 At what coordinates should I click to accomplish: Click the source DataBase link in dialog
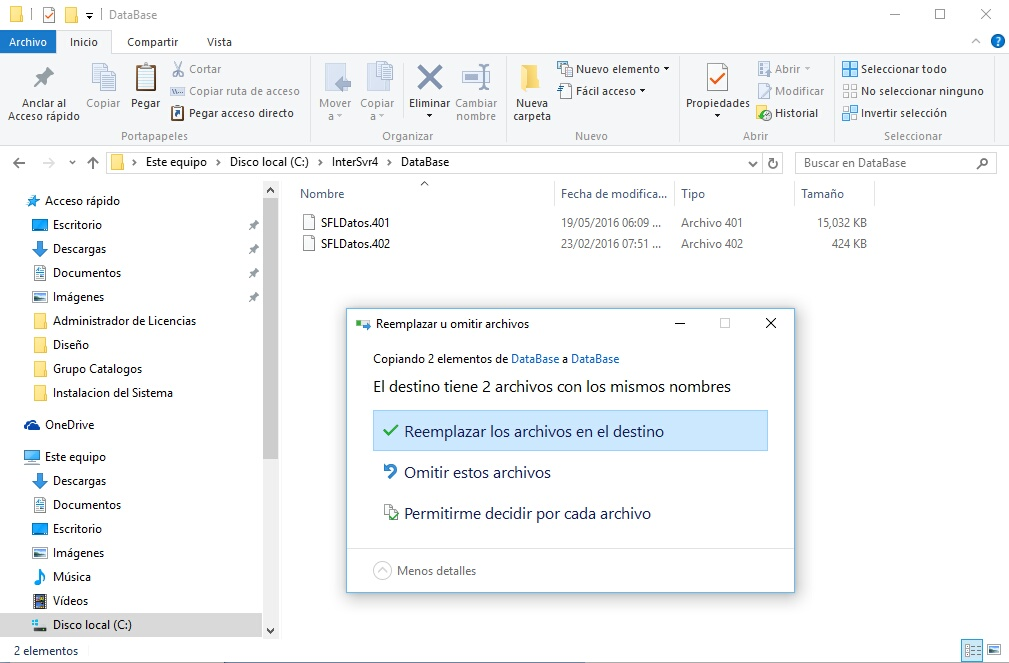click(x=535, y=359)
